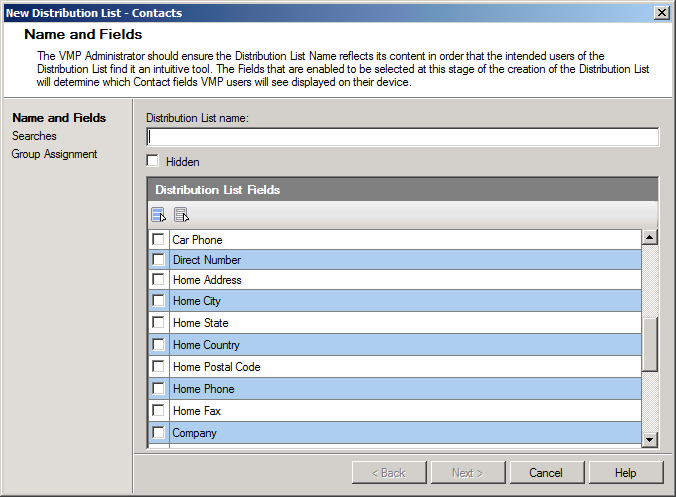
Task: Close the New Distribution List dialog
Action: [662, 13]
